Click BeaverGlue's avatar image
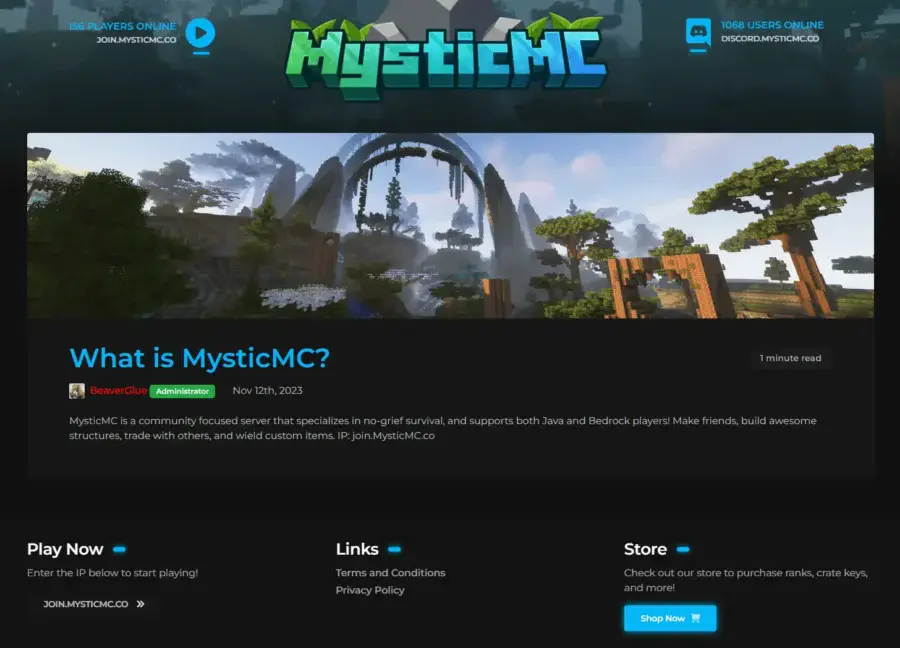 coord(77,391)
